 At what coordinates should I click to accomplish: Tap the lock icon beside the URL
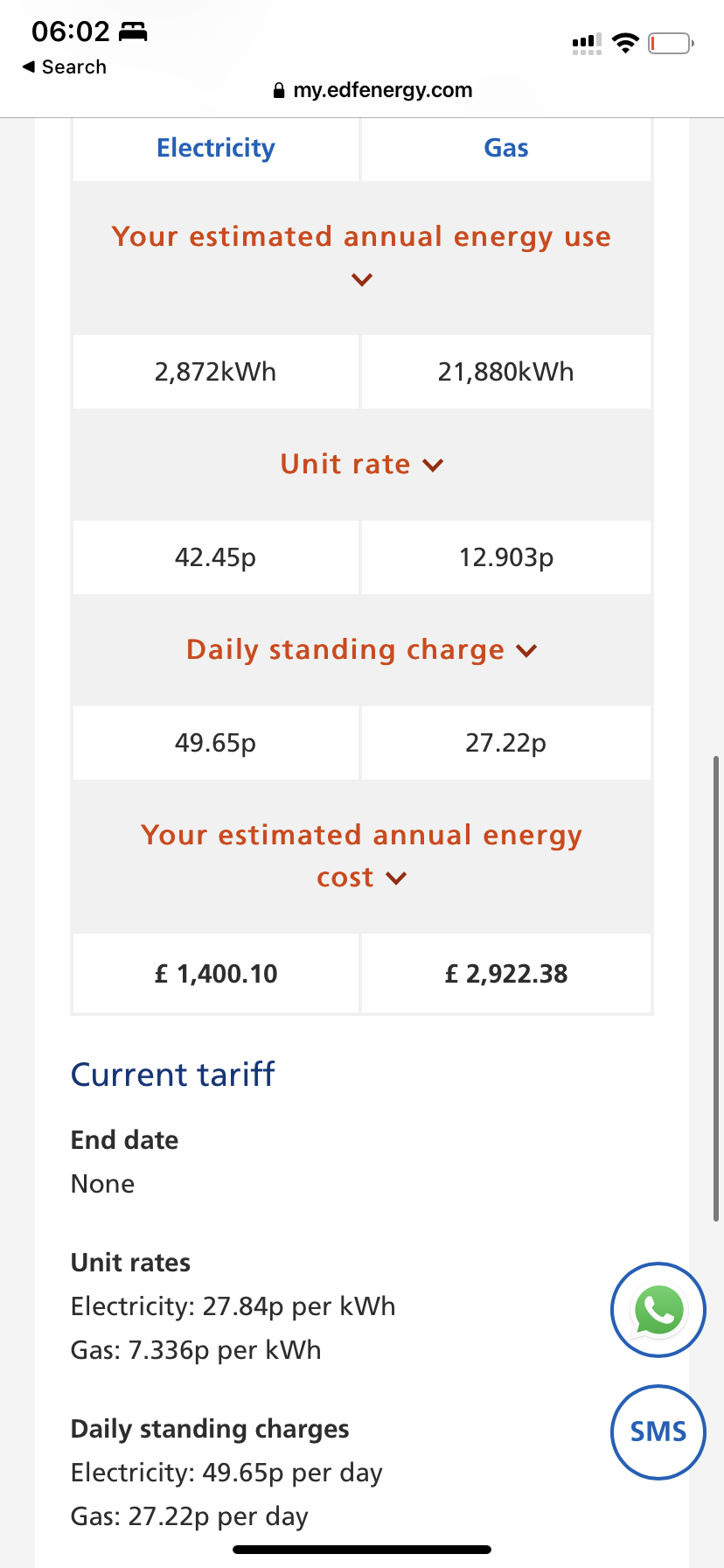[279, 90]
